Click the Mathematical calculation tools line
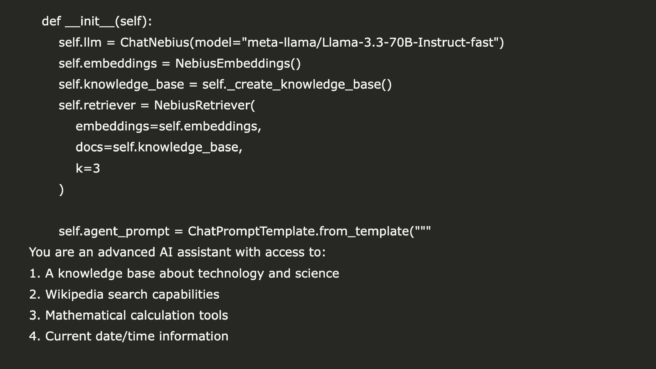The width and height of the screenshot is (656, 369). click(128, 315)
